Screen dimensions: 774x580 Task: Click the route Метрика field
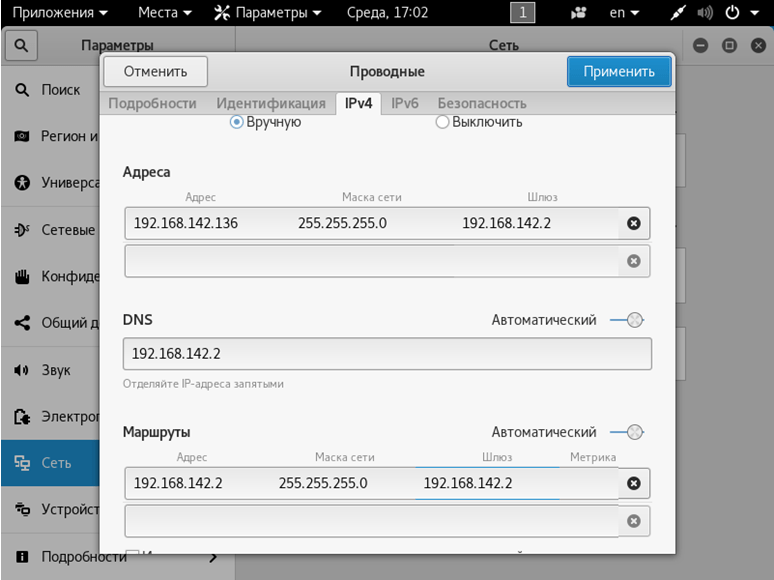589,483
